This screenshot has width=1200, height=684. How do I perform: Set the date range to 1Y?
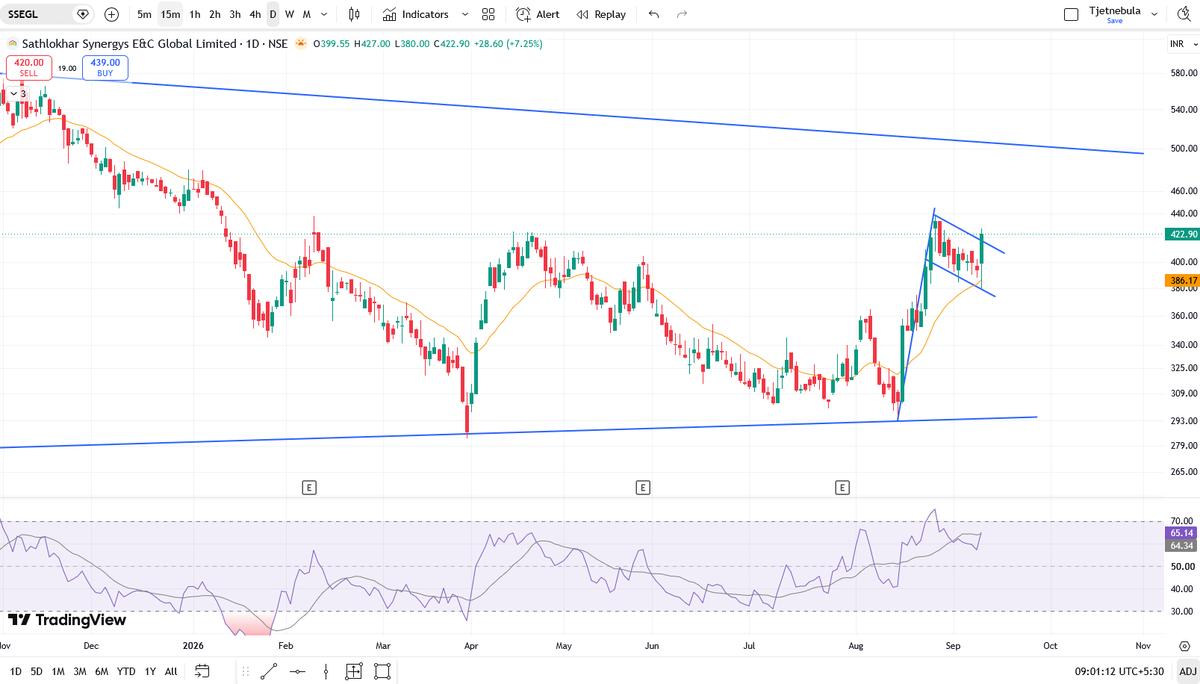(150, 671)
